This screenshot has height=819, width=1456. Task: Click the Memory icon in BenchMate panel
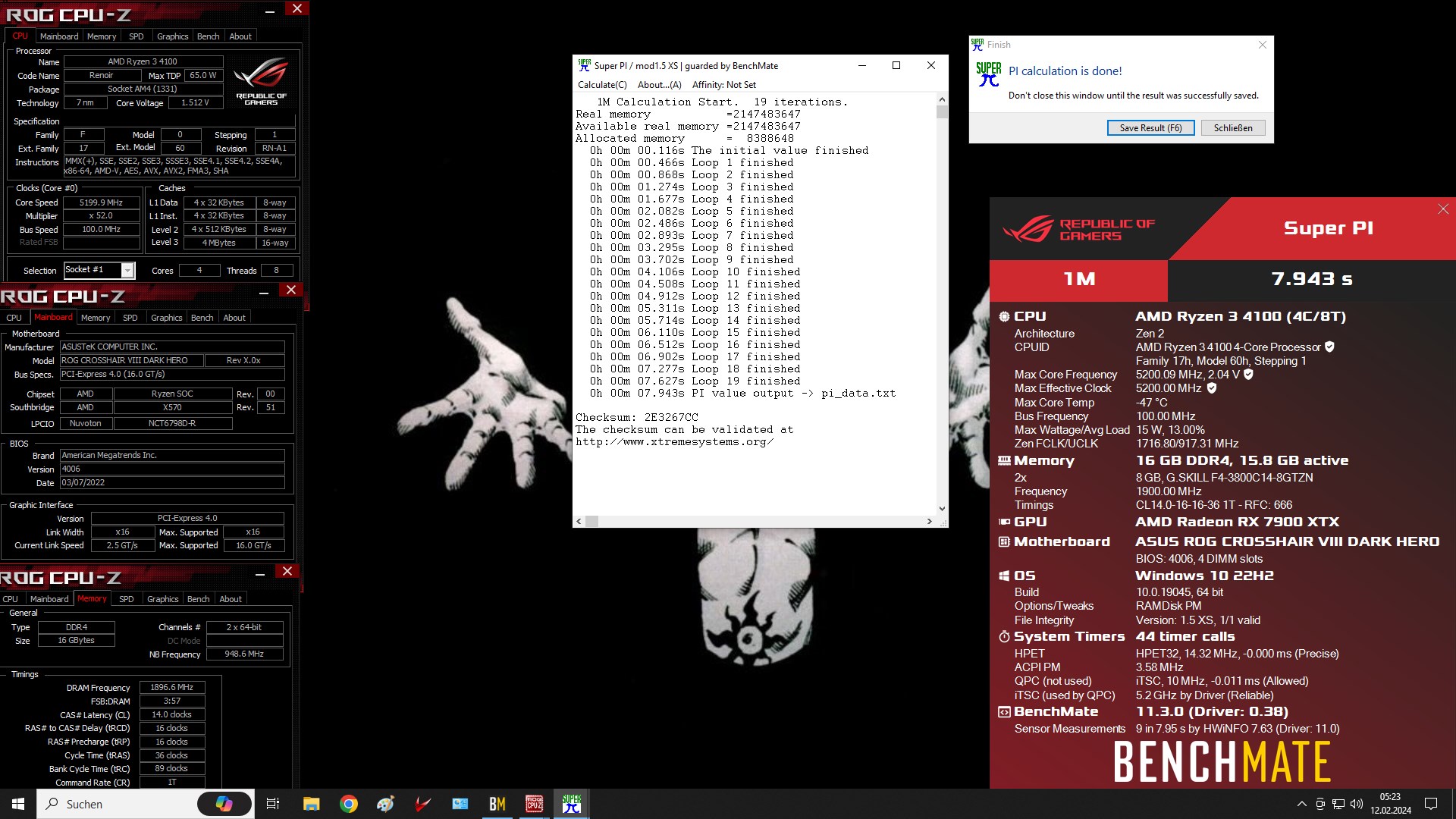click(x=1004, y=460)
